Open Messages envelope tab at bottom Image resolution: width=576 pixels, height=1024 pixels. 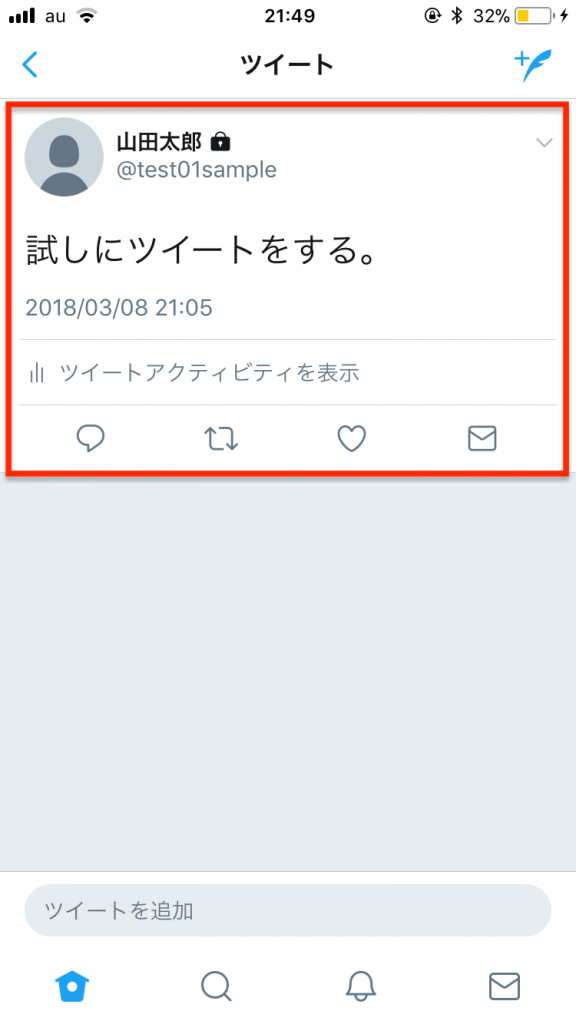[x=504, y=986]
